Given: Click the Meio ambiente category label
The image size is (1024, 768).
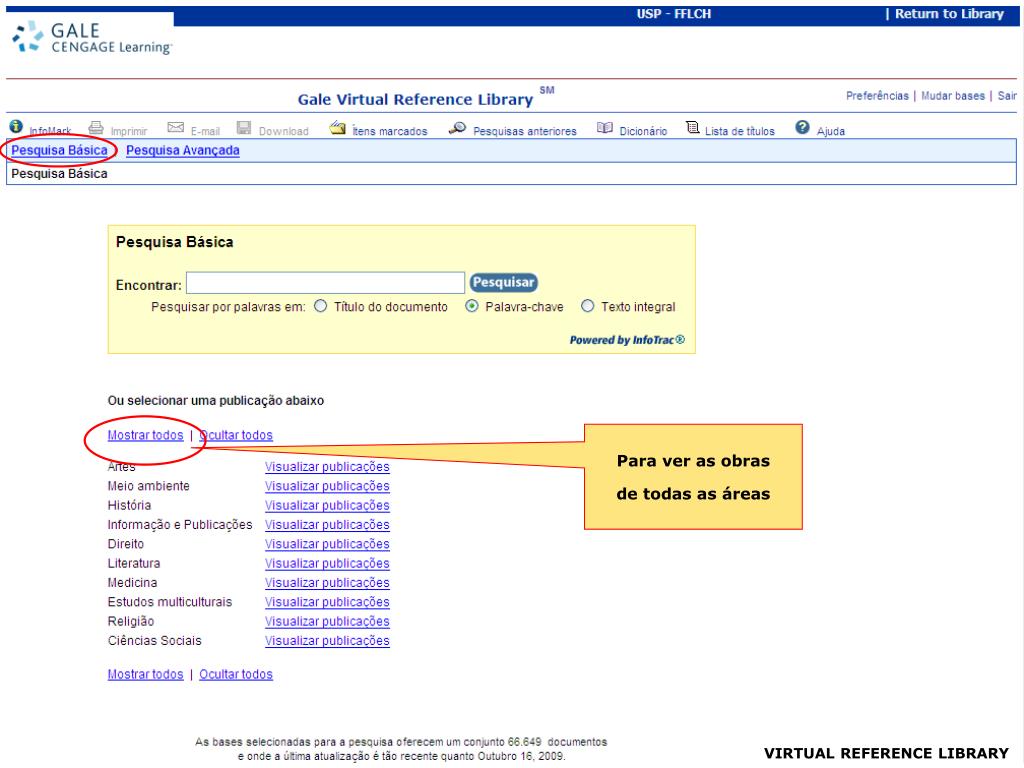Looking at the screenshot, I should point(148,486).
